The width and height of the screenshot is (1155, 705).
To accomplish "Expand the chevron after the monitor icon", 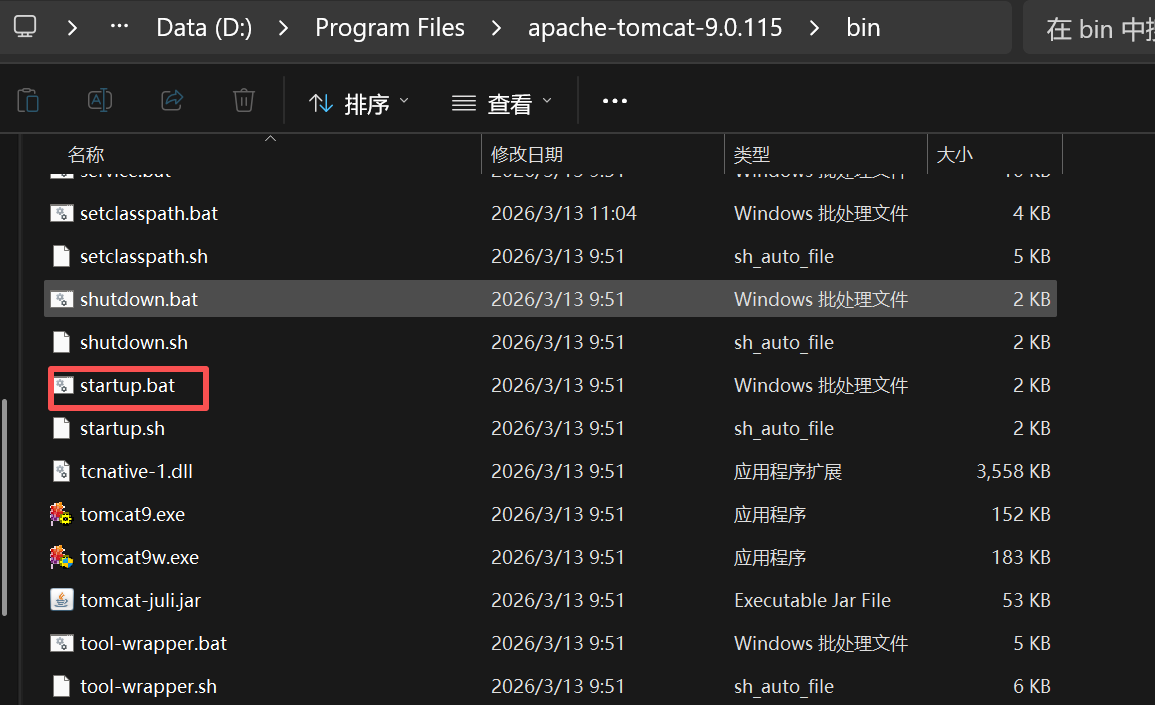I will point(72,28).
